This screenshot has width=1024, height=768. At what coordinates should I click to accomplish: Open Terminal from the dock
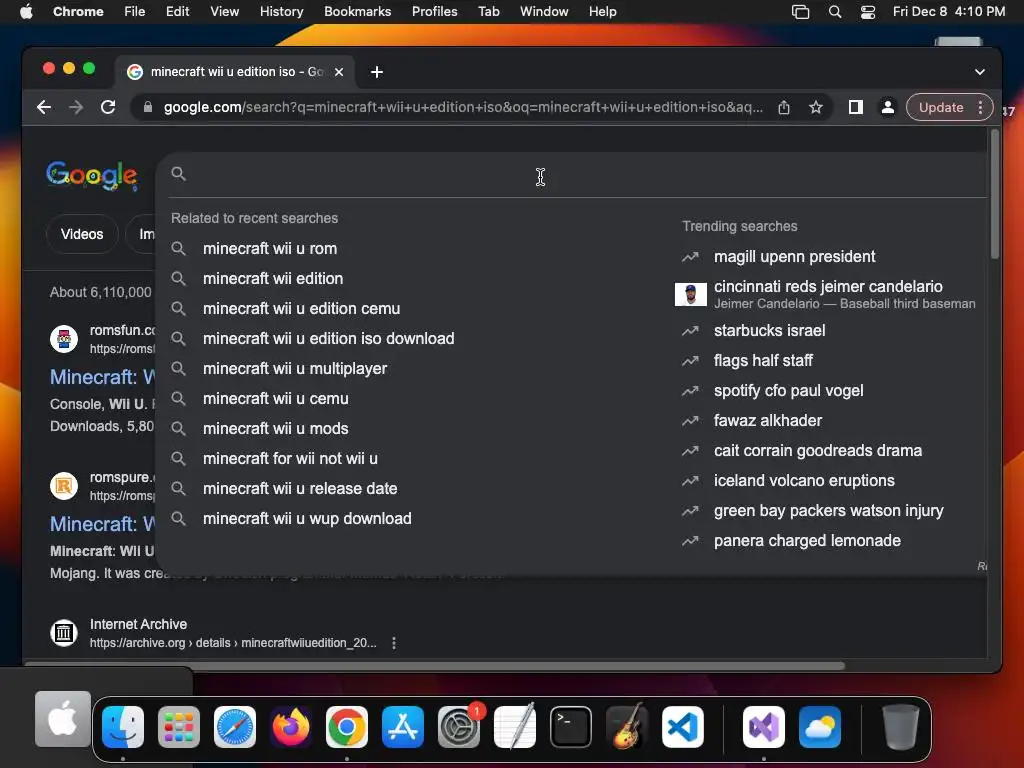(571, 727)
